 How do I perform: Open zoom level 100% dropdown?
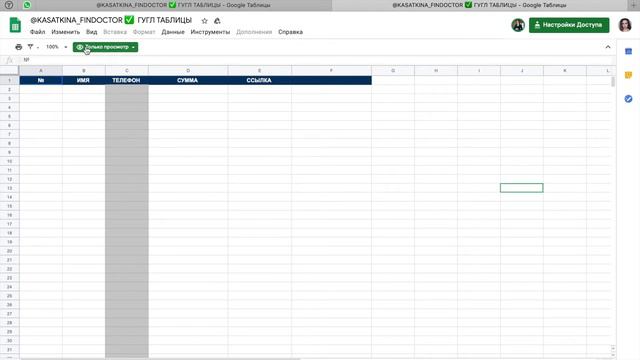[56, 47]
